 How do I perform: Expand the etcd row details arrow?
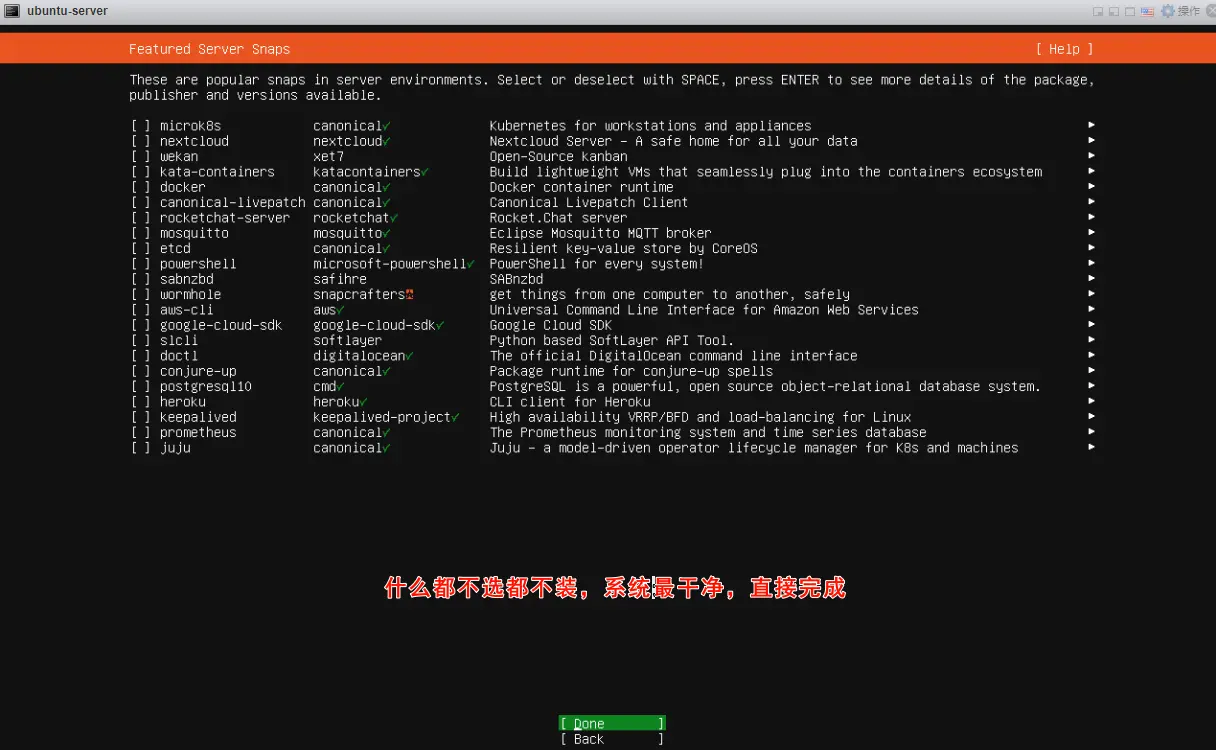point(1091,249)
